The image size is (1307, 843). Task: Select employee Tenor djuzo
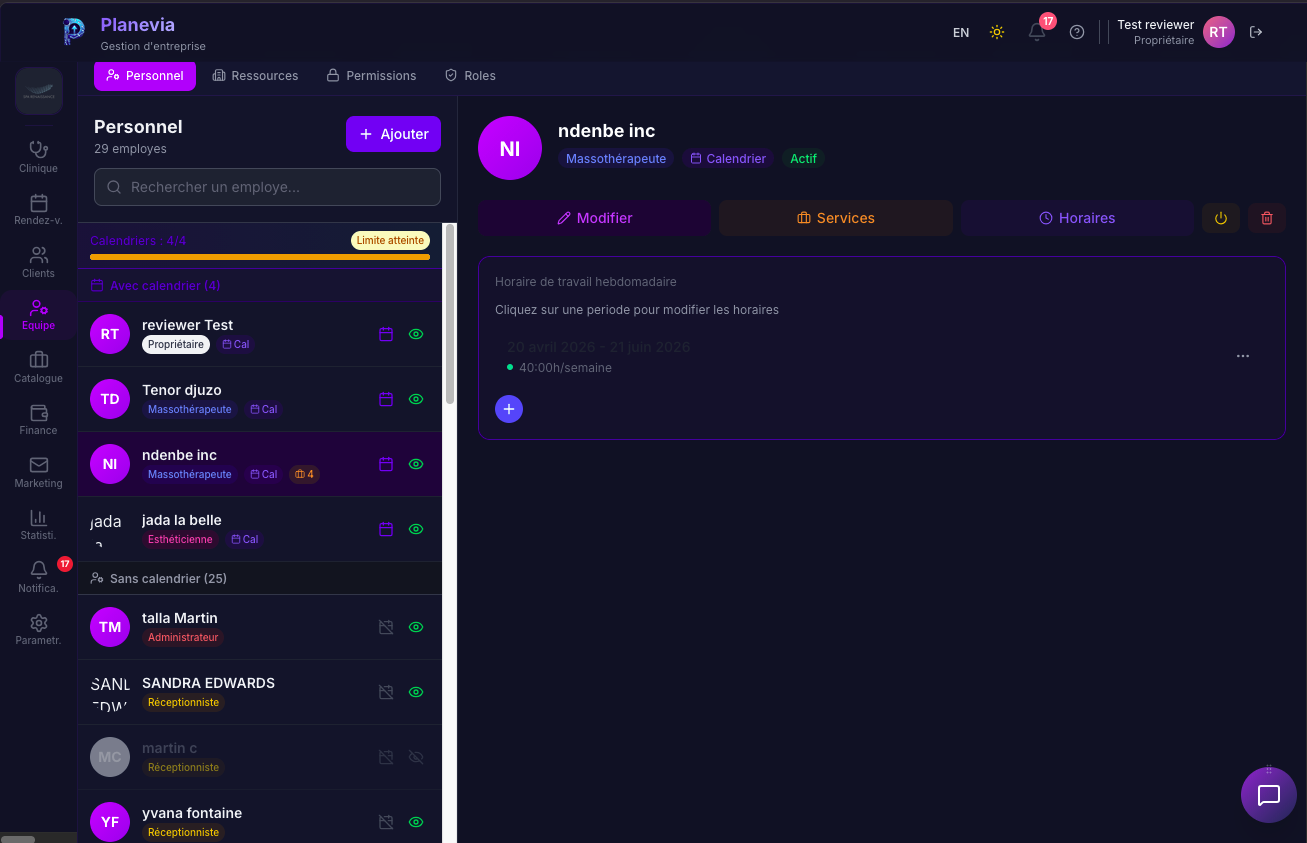click(260, 399)
